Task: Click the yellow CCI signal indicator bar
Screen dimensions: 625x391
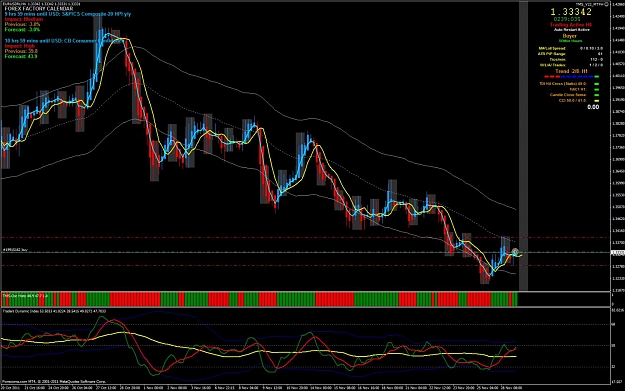Action: tap(597, 101)
